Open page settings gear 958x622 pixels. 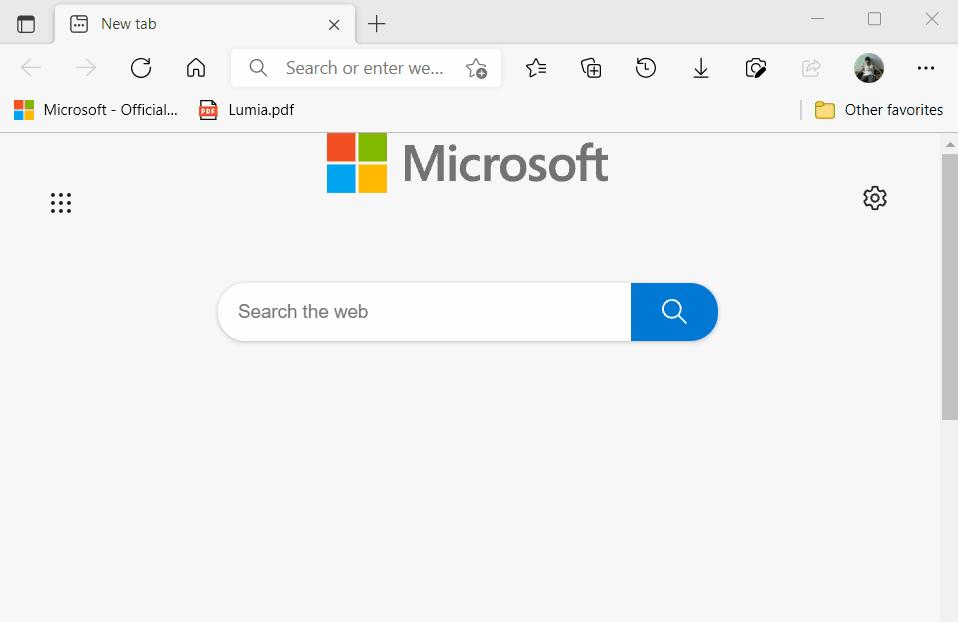[x=875, y=198]
